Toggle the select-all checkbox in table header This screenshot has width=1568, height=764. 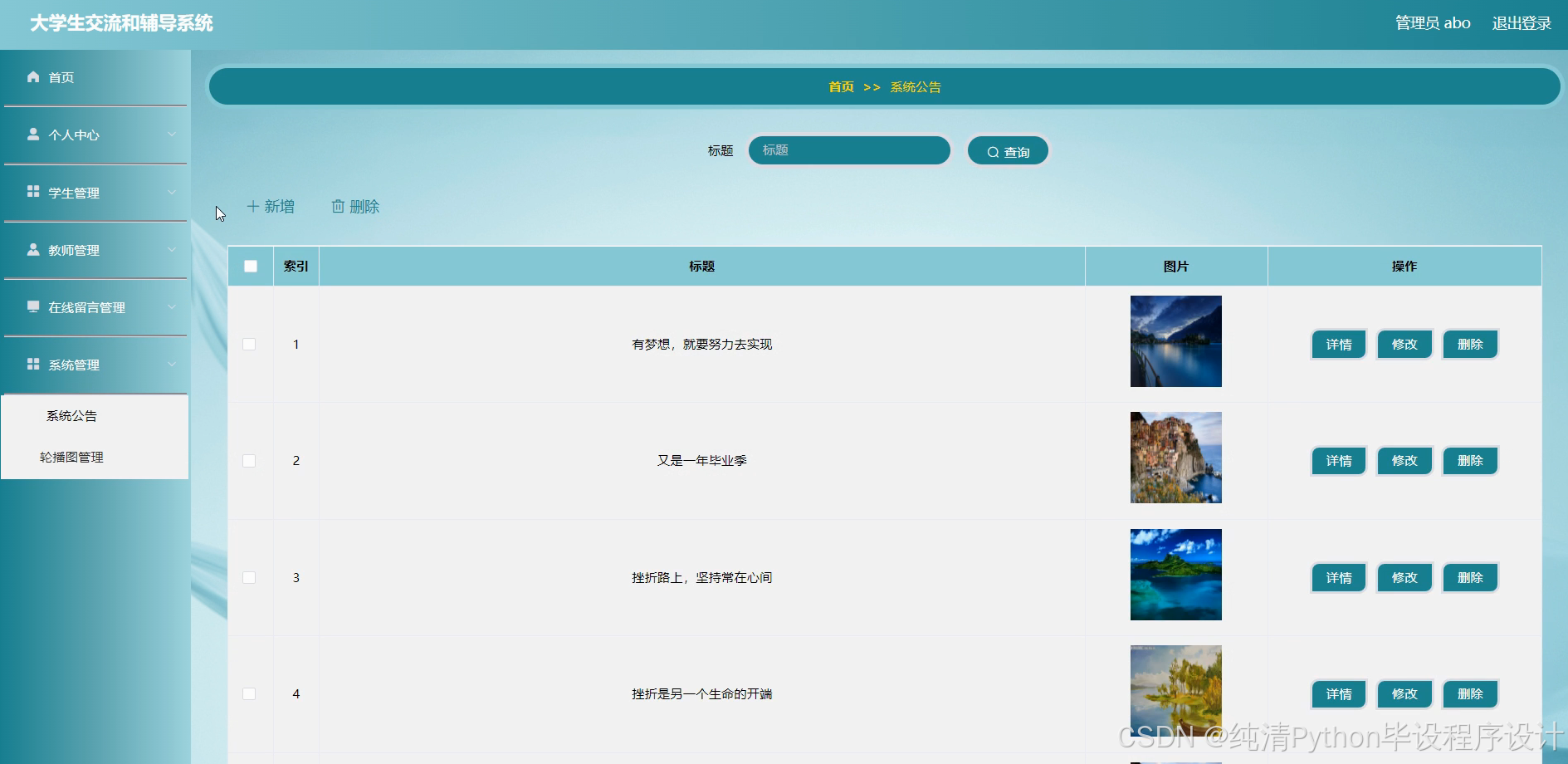[x=251, y=267]
